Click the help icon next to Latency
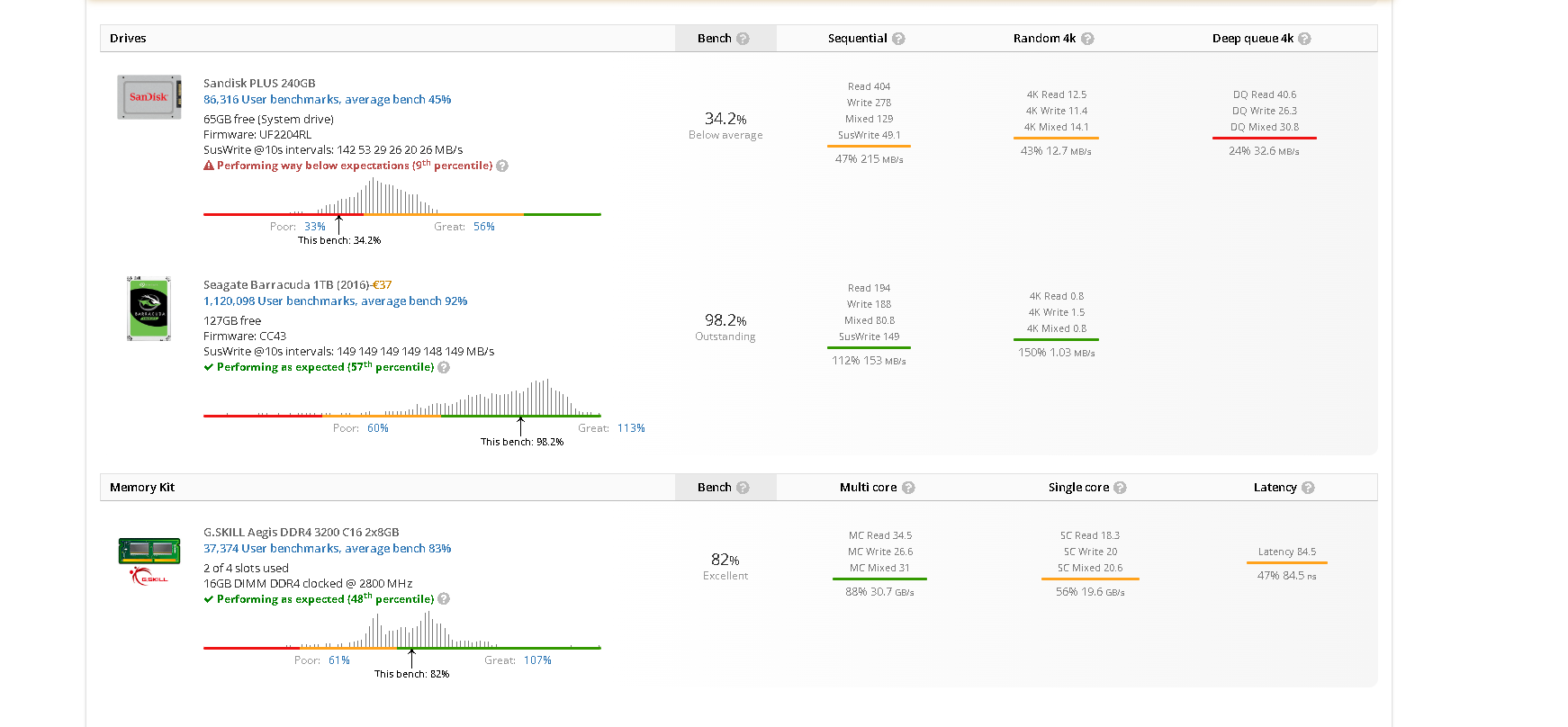Image resolution: width=1568 pixels, height=727 pixels. click(x=1308, y=488)
